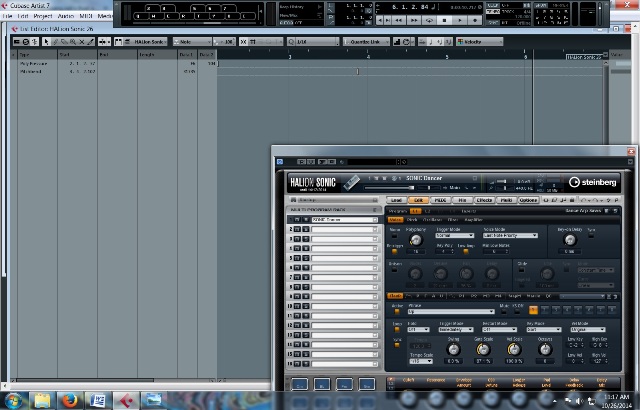
Task: Toggle the Retrigger switch under Mono
Action: point(394,252)
